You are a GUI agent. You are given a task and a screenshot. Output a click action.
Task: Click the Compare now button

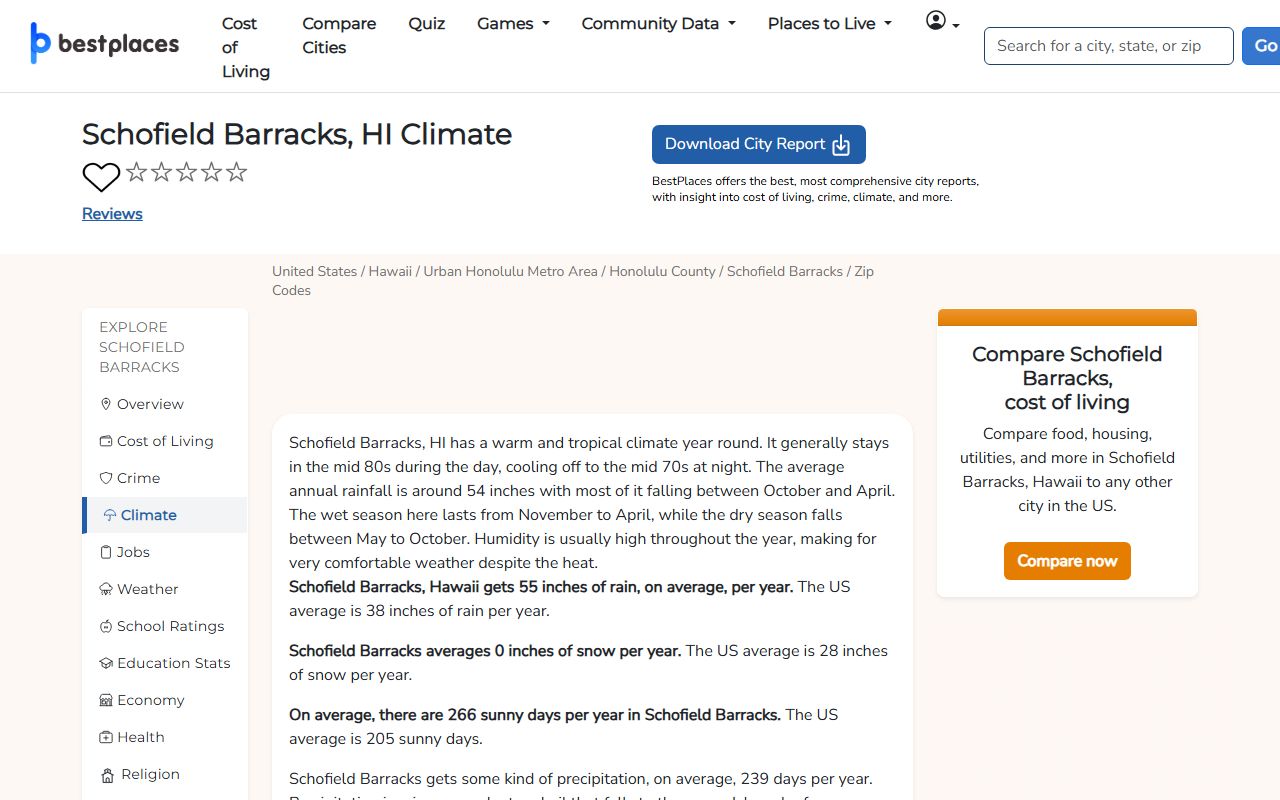(x=1067, y=561)
